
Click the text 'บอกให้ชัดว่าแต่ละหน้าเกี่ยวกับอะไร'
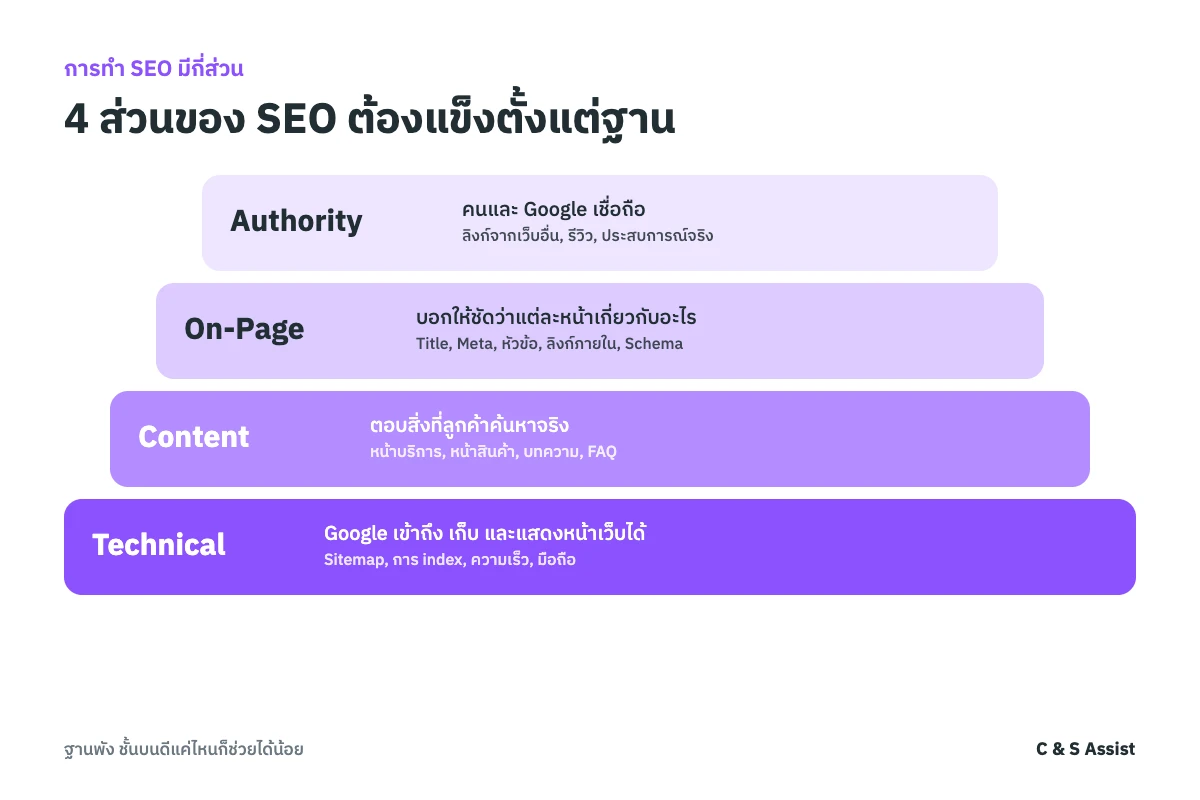click(x=556, y=317)
